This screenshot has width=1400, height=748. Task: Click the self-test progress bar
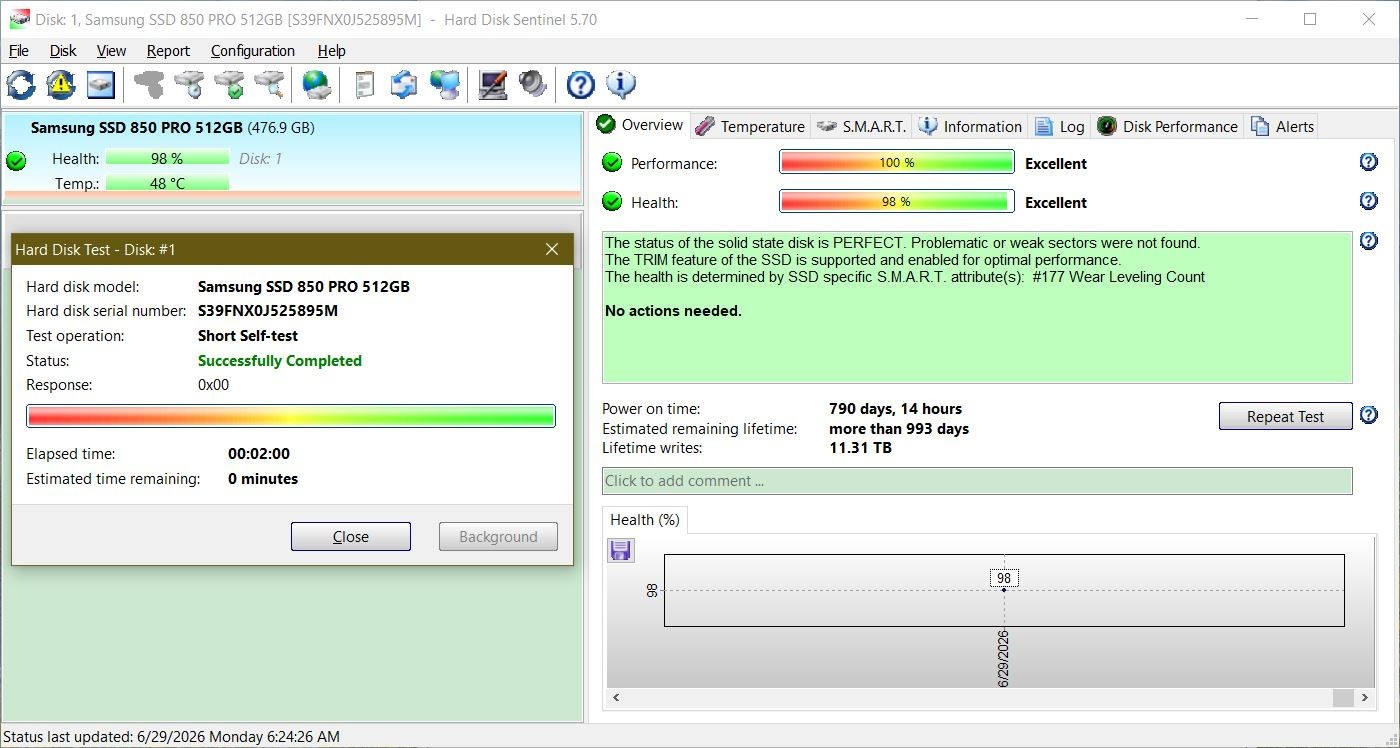pyautogui.click(x=290, y=416)
